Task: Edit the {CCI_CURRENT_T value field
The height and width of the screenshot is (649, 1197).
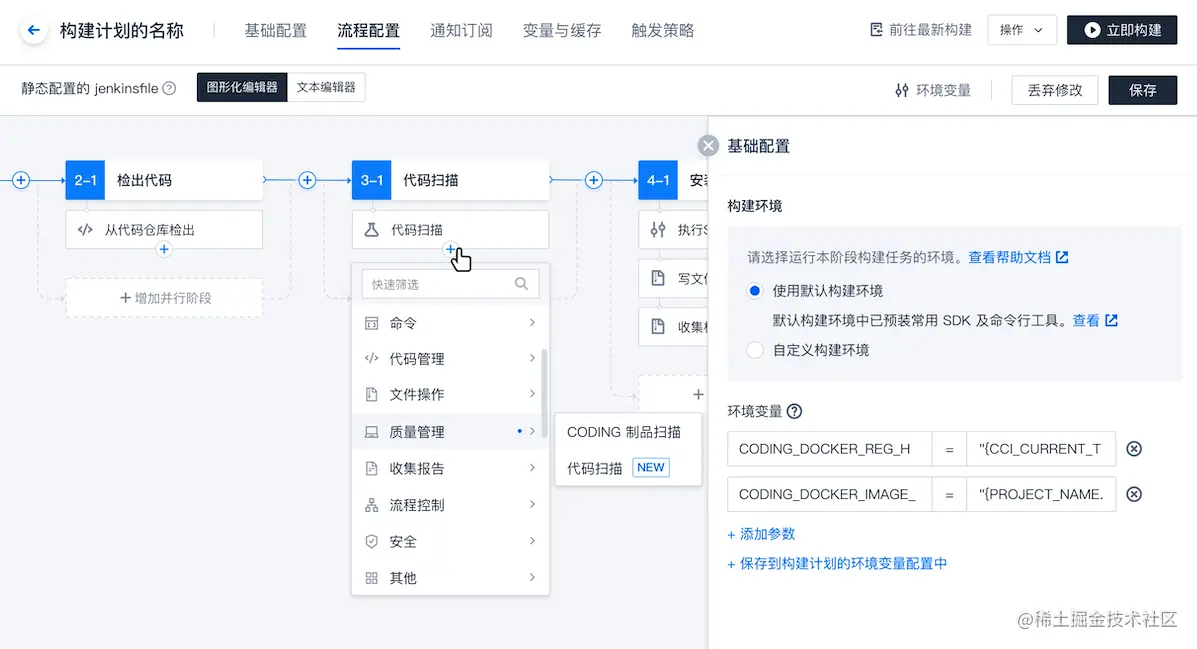Action: tap(1041, 449)
